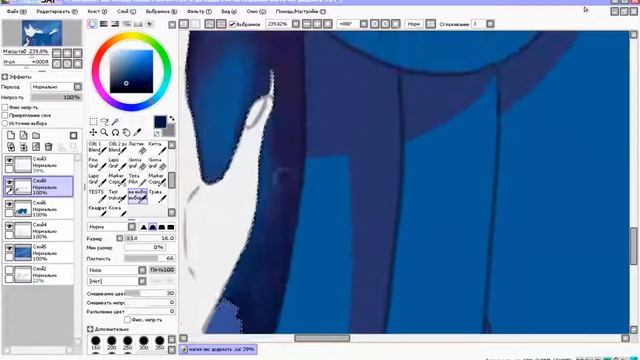
Task: Show the color wheel panel
Action: [x=92, y=24]
